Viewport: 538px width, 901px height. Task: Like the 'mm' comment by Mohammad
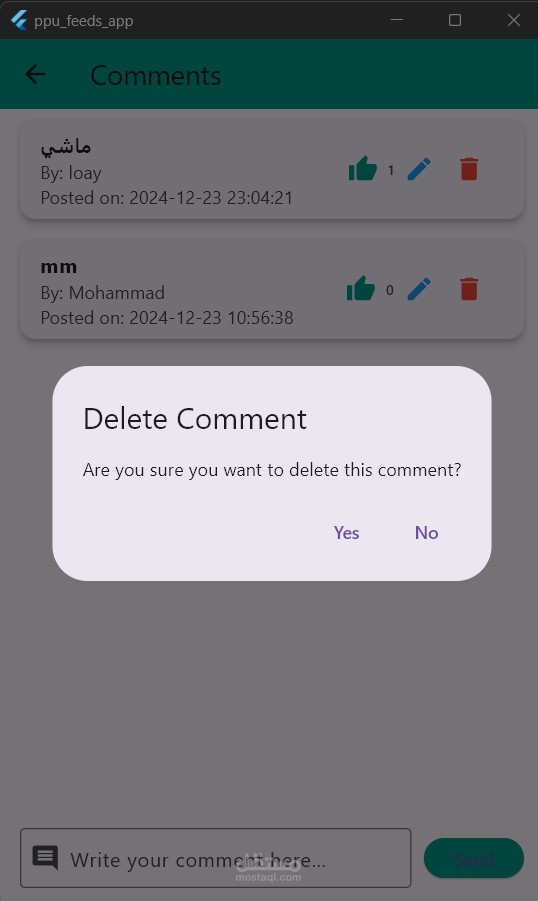(x=361, y=288)
